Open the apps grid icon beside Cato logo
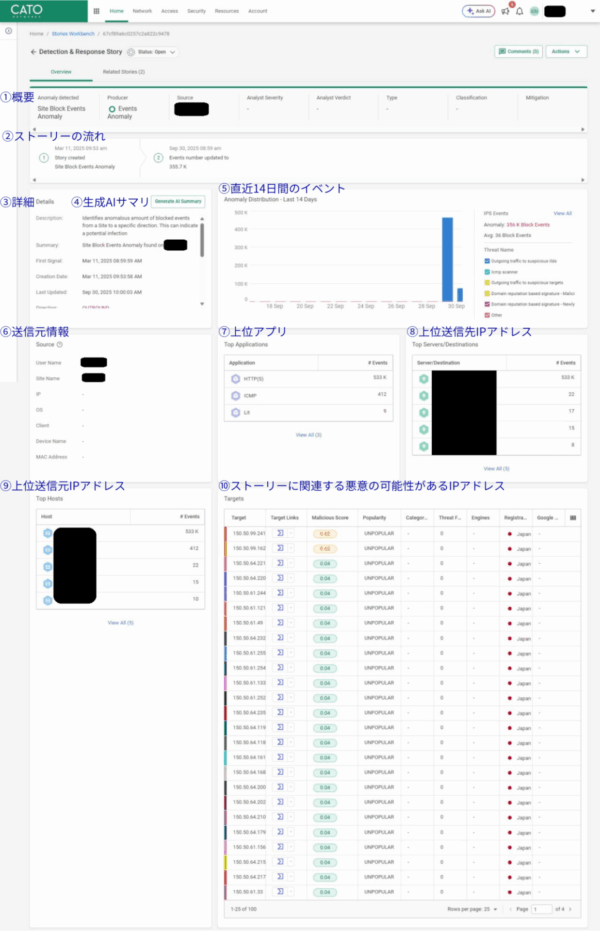 coord(96,11)
